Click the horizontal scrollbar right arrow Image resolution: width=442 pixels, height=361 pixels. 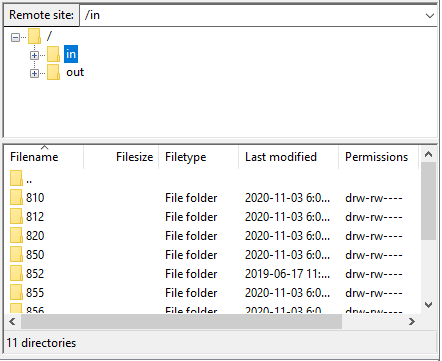412,321
